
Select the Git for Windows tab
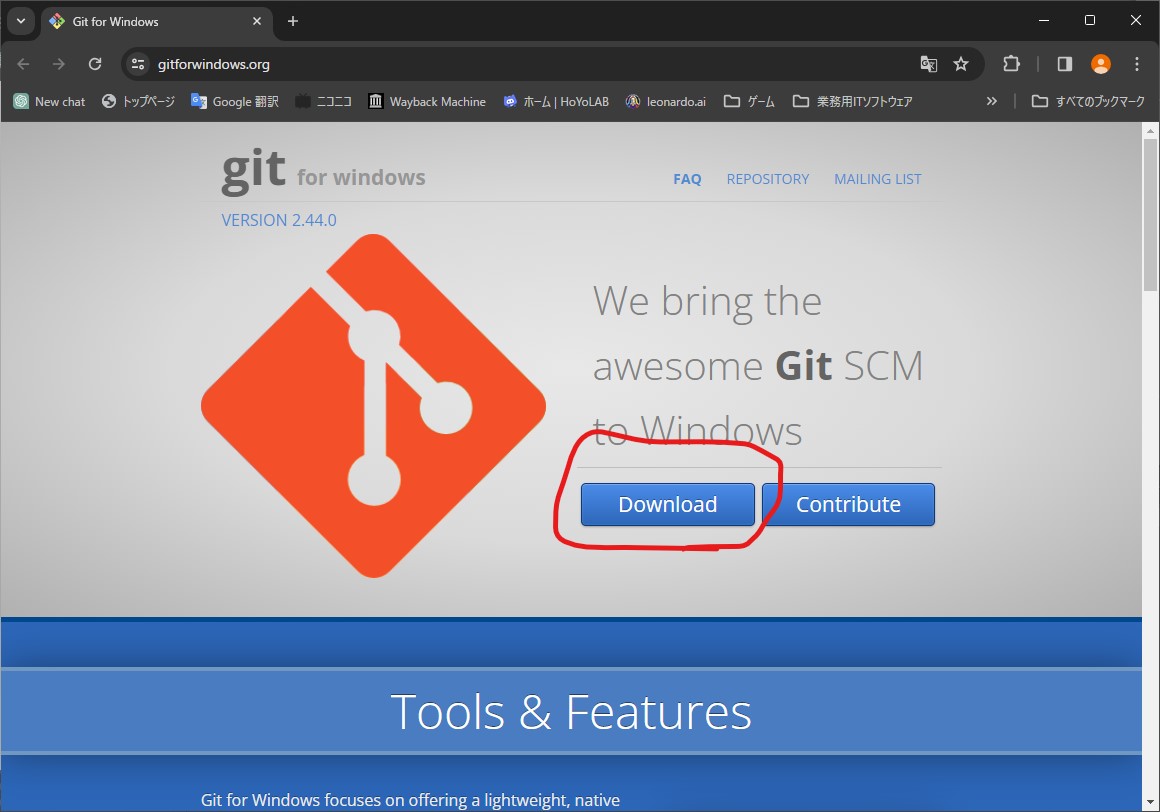(150, 21)
